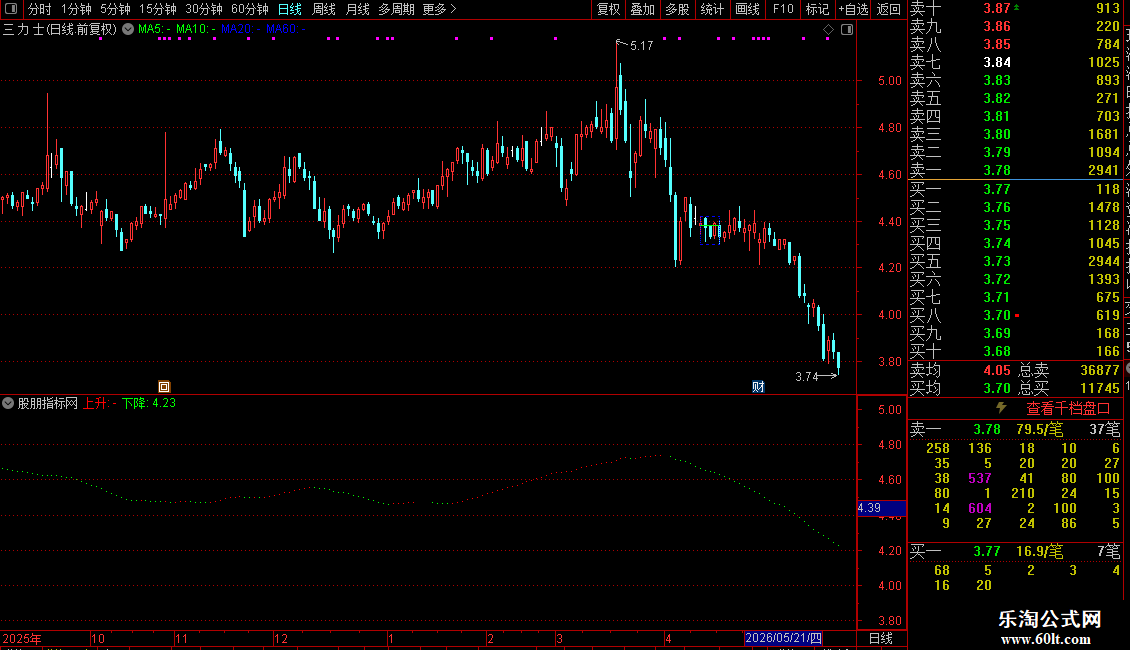Image resolution: width=1130 pixels, height=650 pixels.
Task: Click magenta order size 604
Action: click(979, 508)
